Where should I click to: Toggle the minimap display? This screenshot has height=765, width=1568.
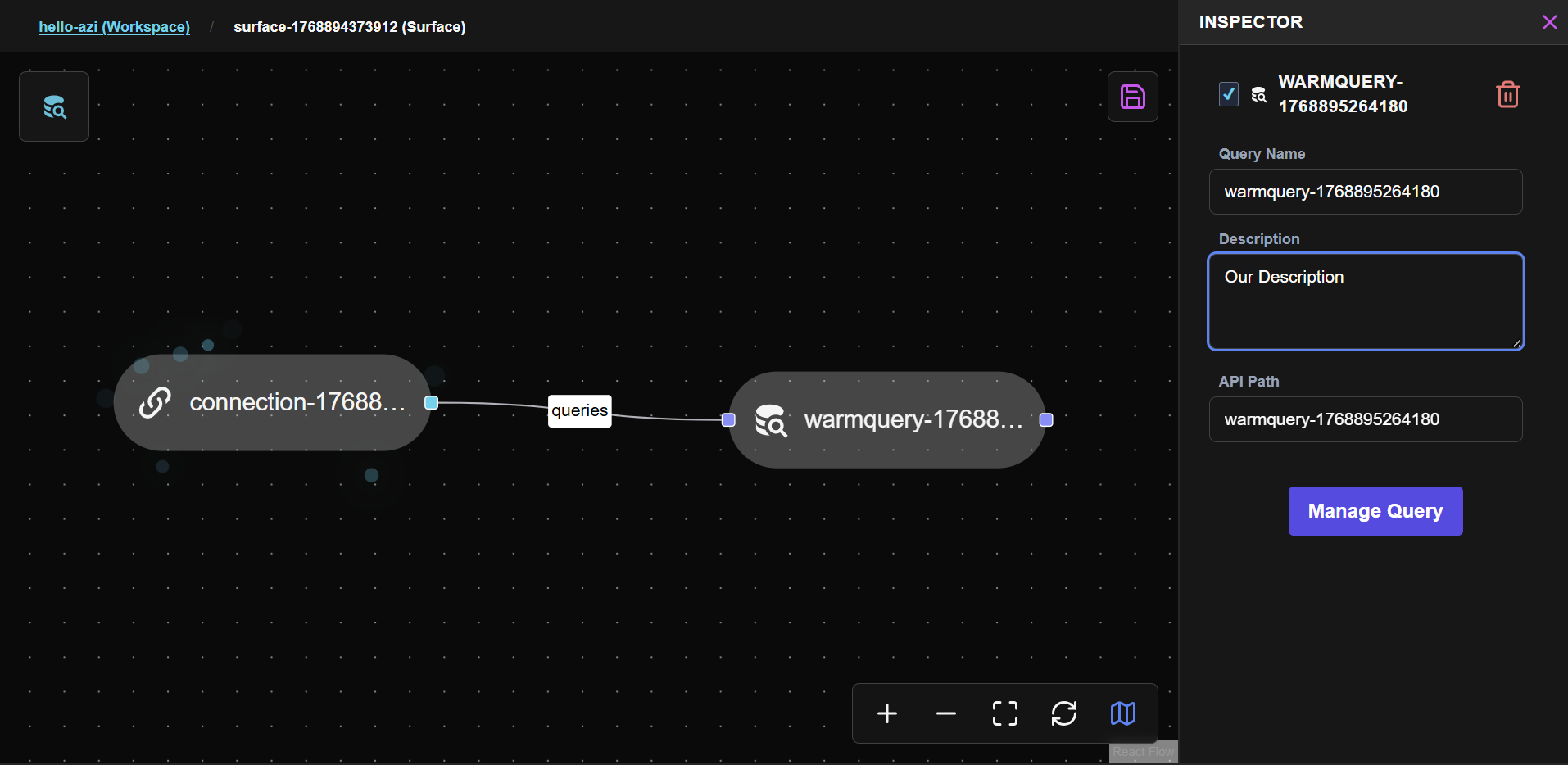pos(1122,713)
